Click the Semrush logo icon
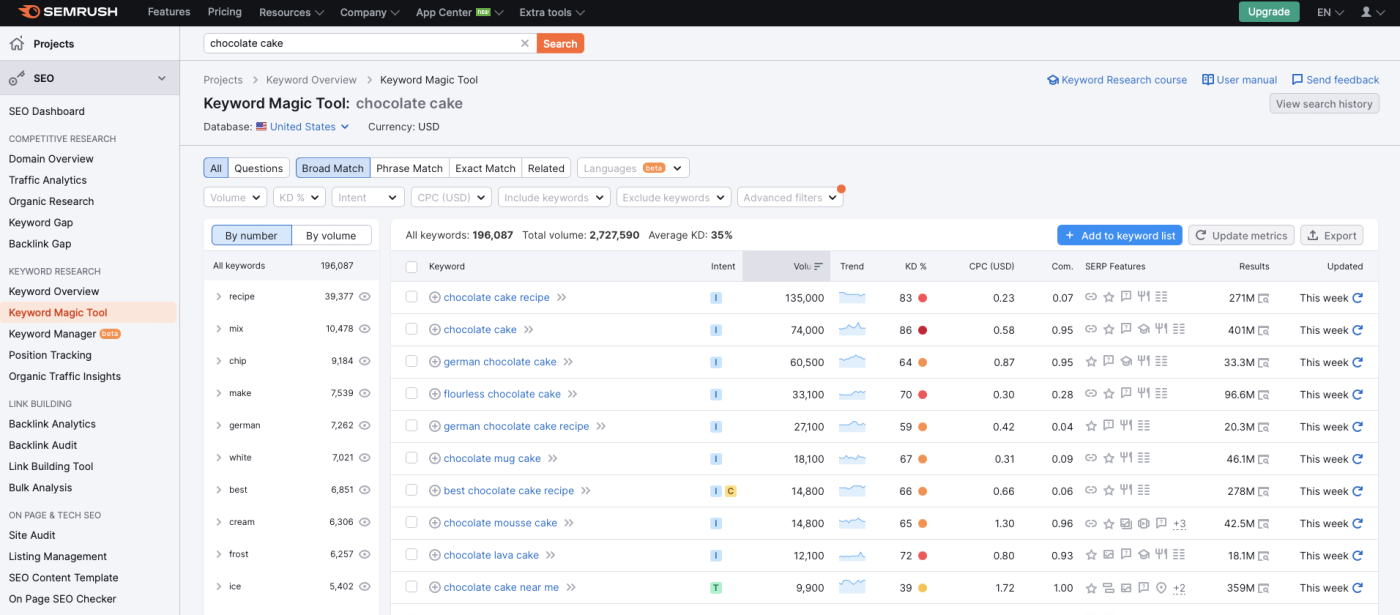The width and height of the screenshot is (1400, 615). pyautogui.click(x=29, y=12)
